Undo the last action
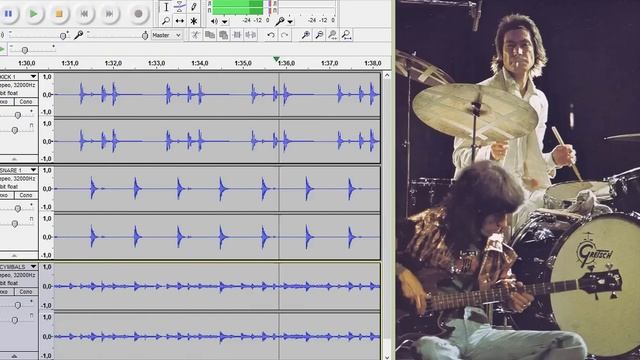640x360 pixels. click(x=271, y=35)
